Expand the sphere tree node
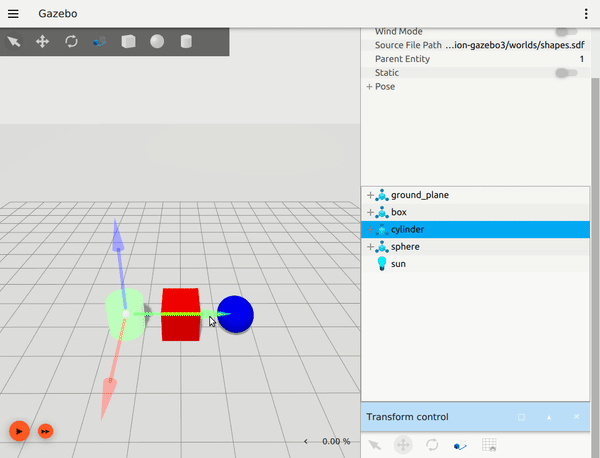The height and width of the screenshot is (458, 600). point(370,247)
